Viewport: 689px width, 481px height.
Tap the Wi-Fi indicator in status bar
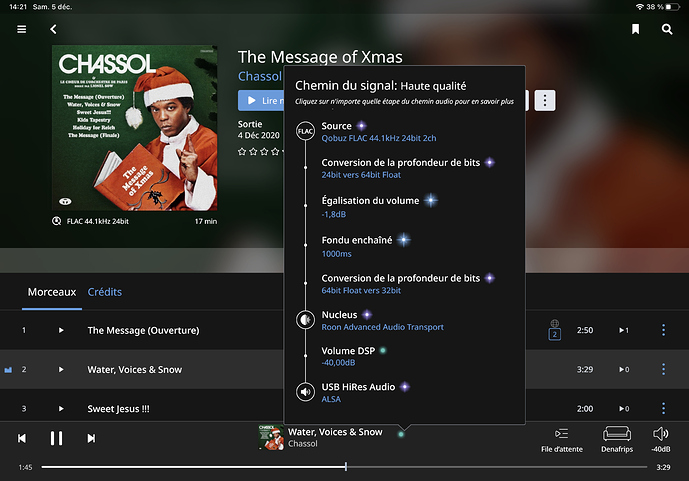pyautogui.click(x=640, y=7)
